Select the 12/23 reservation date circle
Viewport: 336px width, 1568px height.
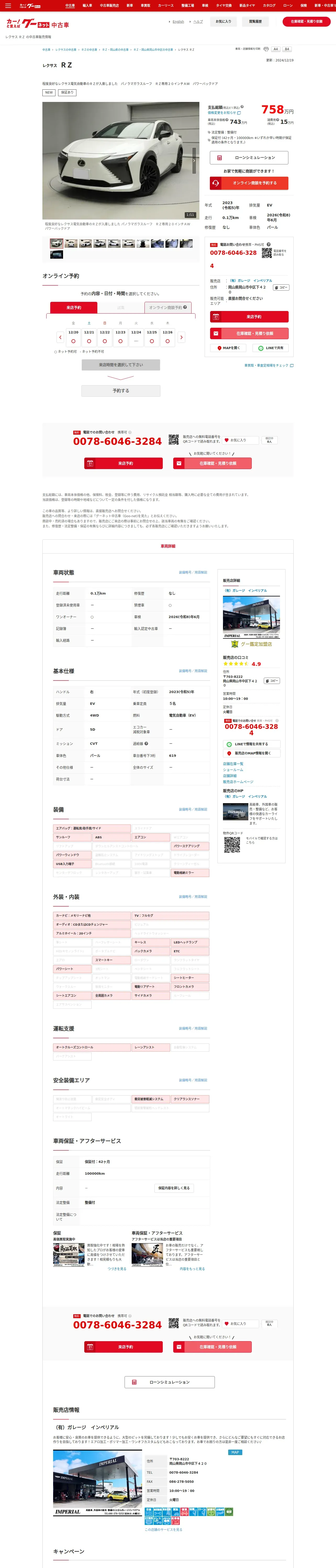[120, 342]
